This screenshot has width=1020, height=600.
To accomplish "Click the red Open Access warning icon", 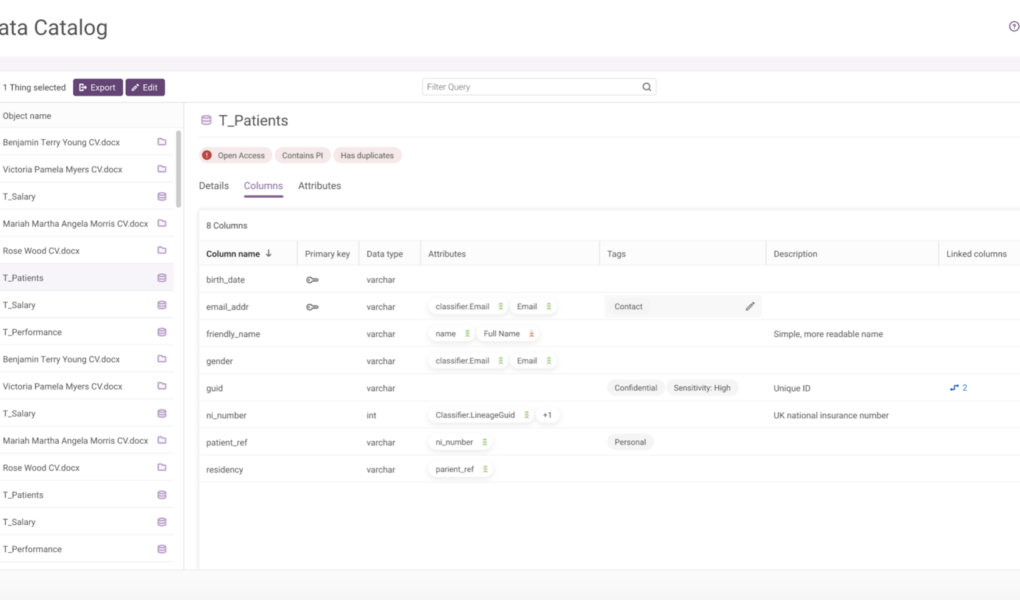I will coord(207,156).
